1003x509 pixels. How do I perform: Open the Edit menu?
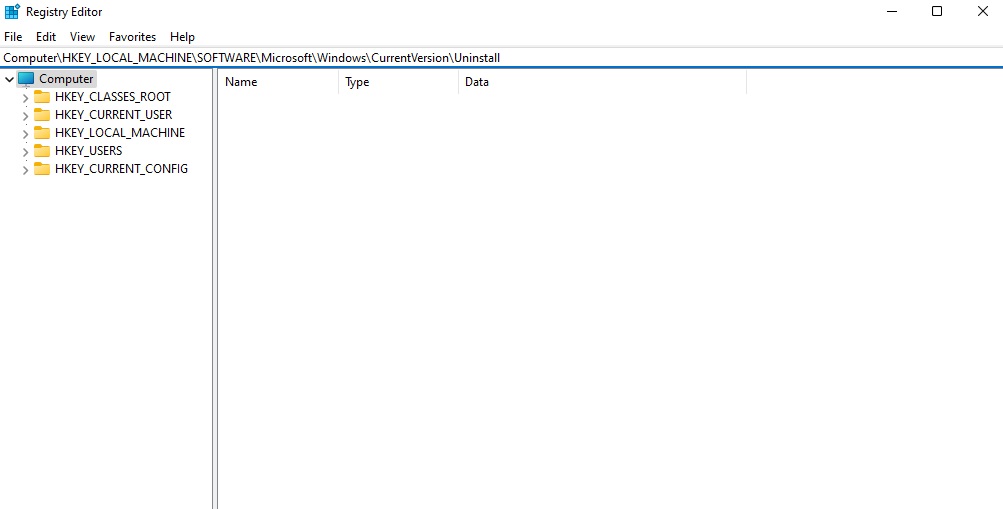pyautogui.click(x=45, y=37)
